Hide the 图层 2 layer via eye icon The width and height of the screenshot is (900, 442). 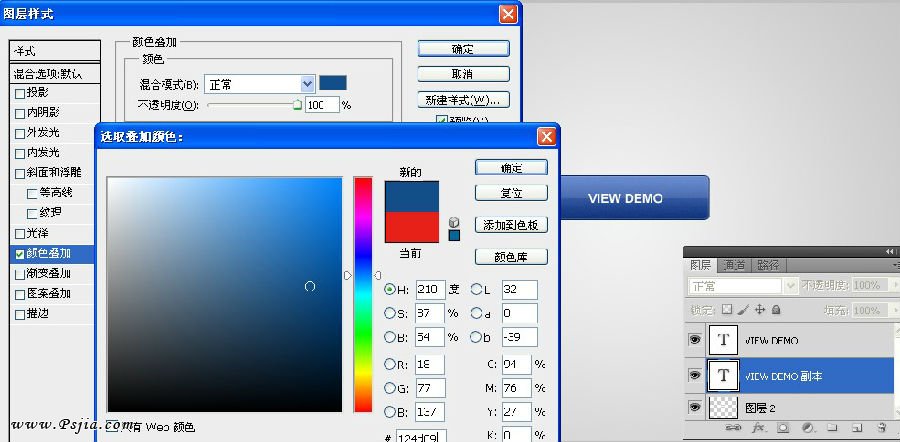pyautogui.click(x=695, y=408)
